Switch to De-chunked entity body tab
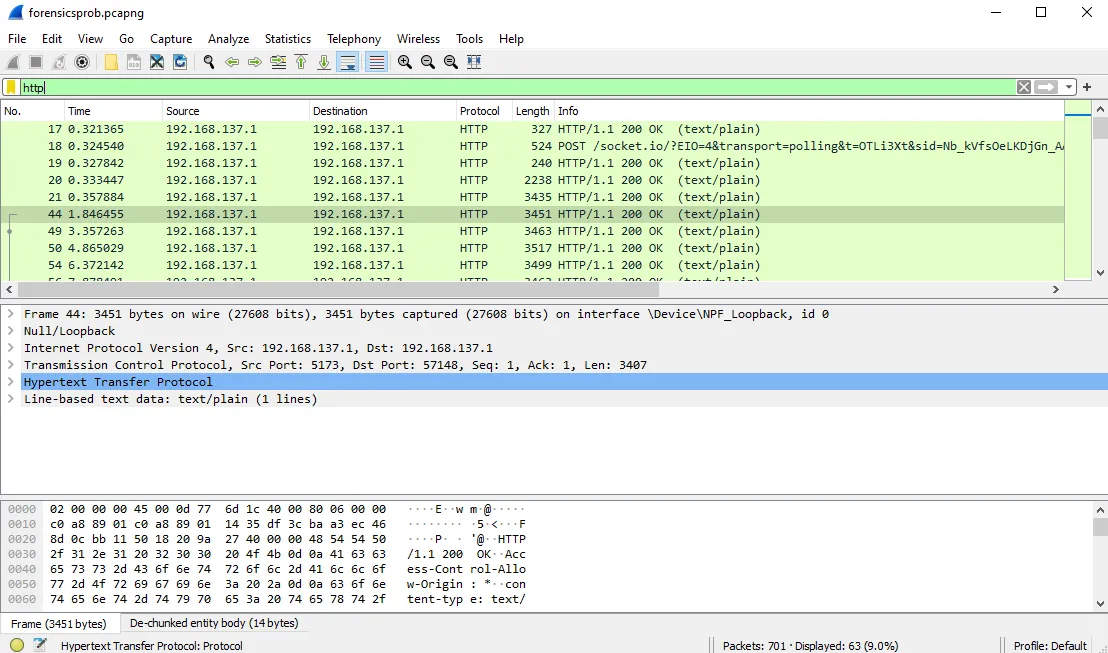 pos(214,623)
